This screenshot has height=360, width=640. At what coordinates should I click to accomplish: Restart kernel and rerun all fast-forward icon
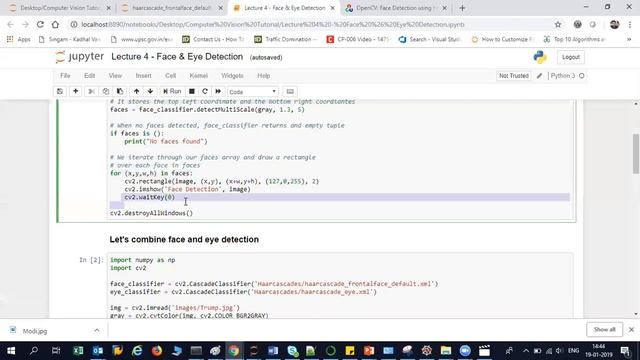tap(218, 91)
